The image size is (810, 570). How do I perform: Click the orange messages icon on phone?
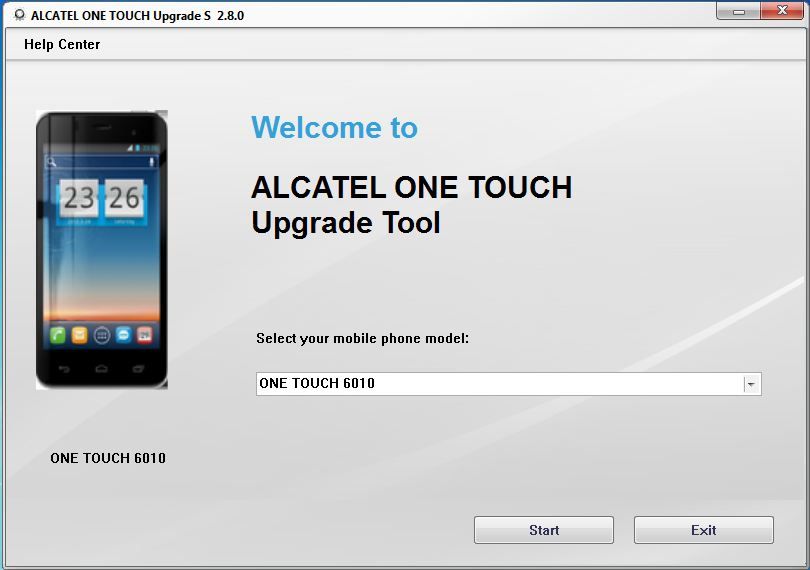tap(79, 335)
